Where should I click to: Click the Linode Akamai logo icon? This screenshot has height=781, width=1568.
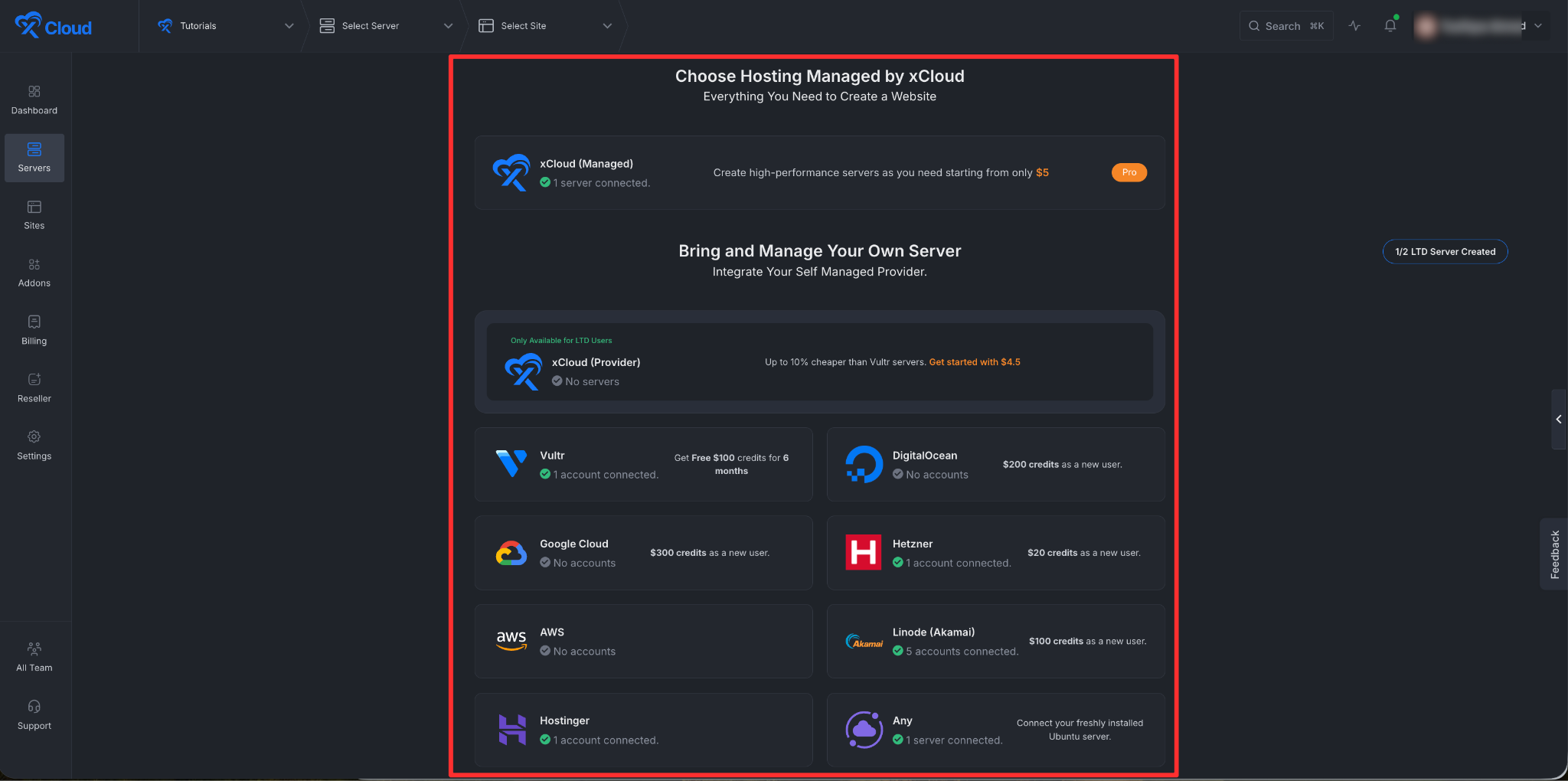pyautogui.click(x=864, y=642)
